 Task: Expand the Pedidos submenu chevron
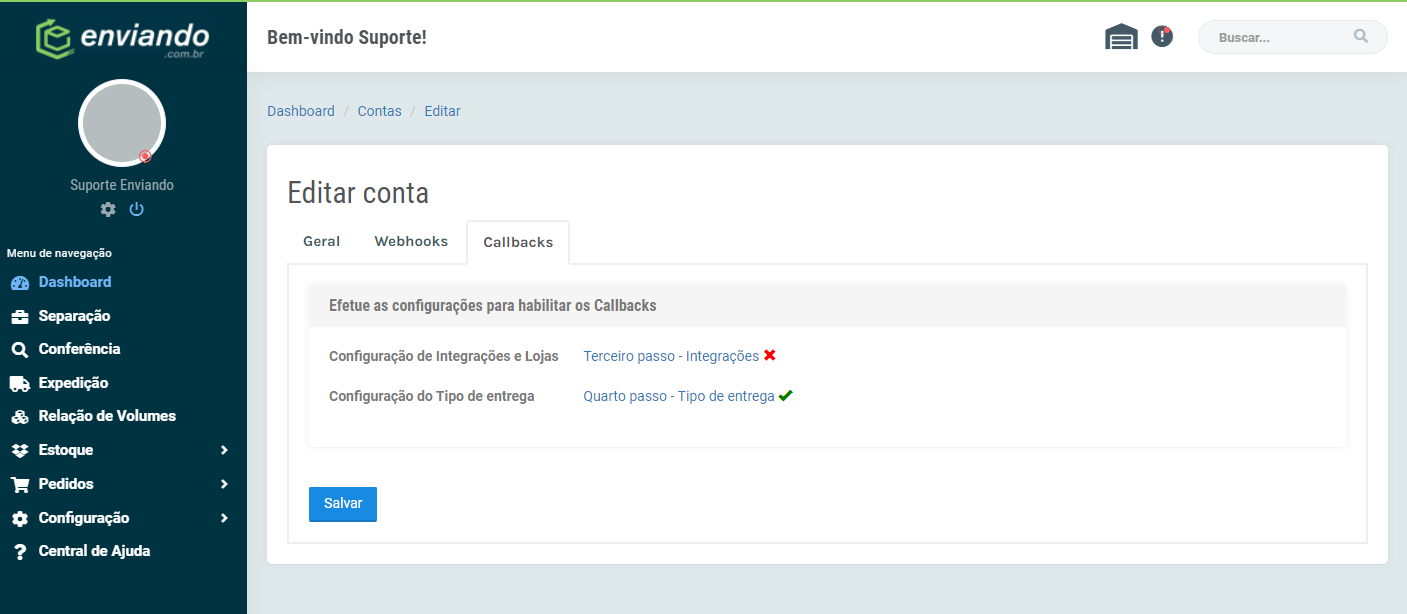224,484
